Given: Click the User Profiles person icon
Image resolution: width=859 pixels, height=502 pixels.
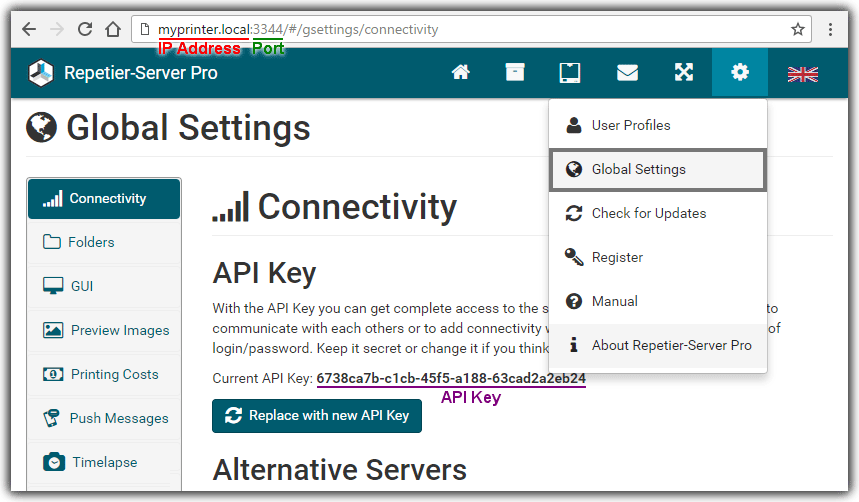Looking at the screenshot, I should [574, 125].
